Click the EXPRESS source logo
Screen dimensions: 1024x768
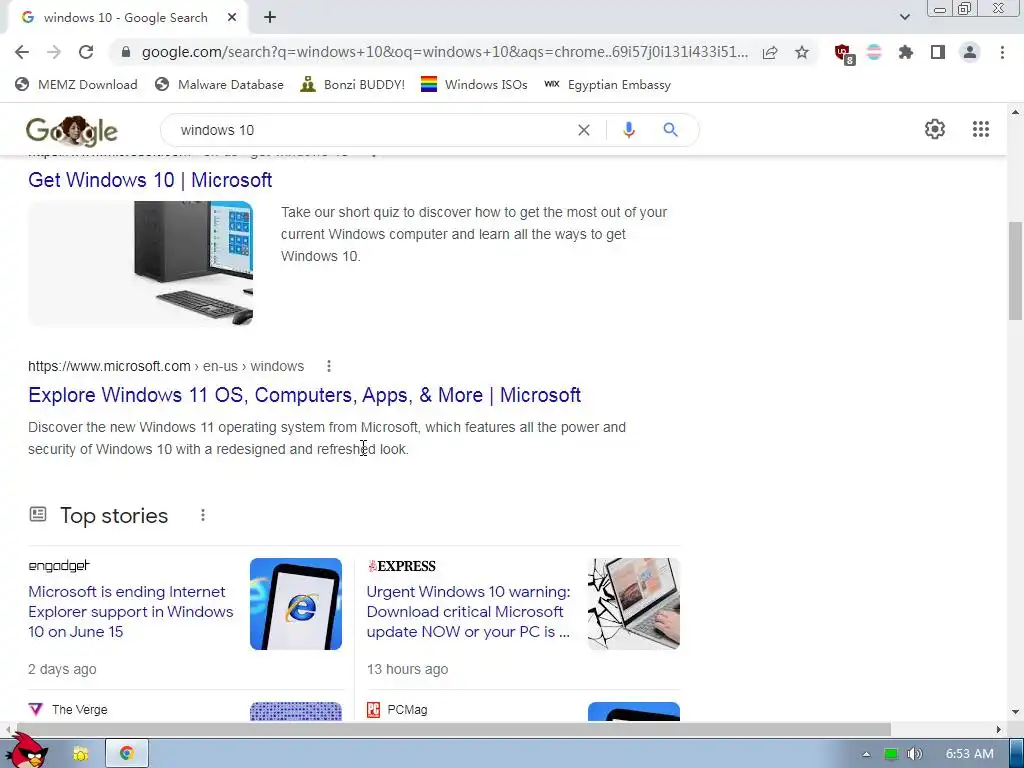pos(402,566)
